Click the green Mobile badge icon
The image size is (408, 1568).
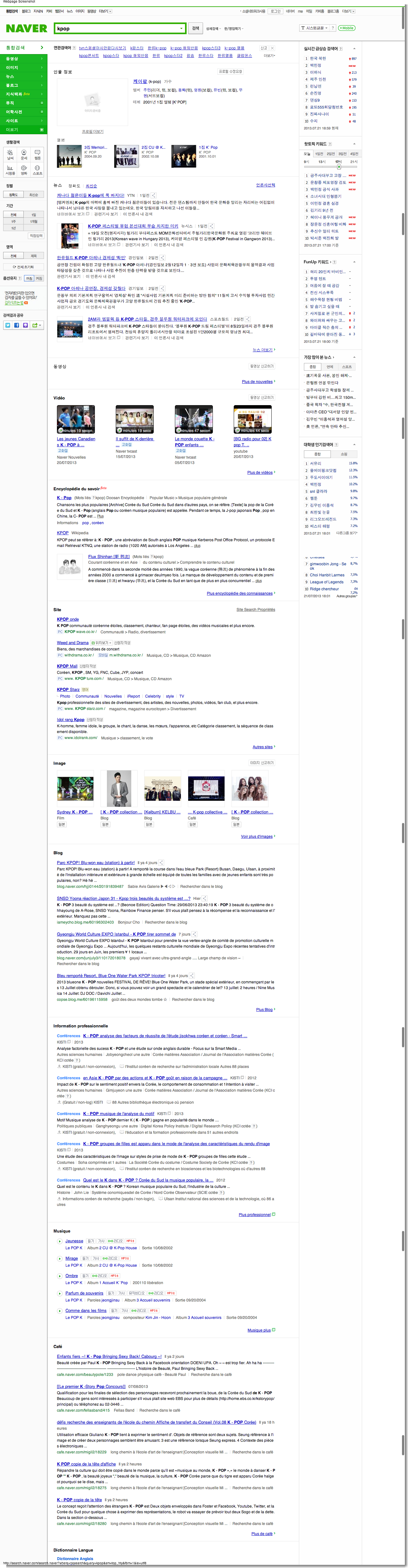[x=347, y=28]
